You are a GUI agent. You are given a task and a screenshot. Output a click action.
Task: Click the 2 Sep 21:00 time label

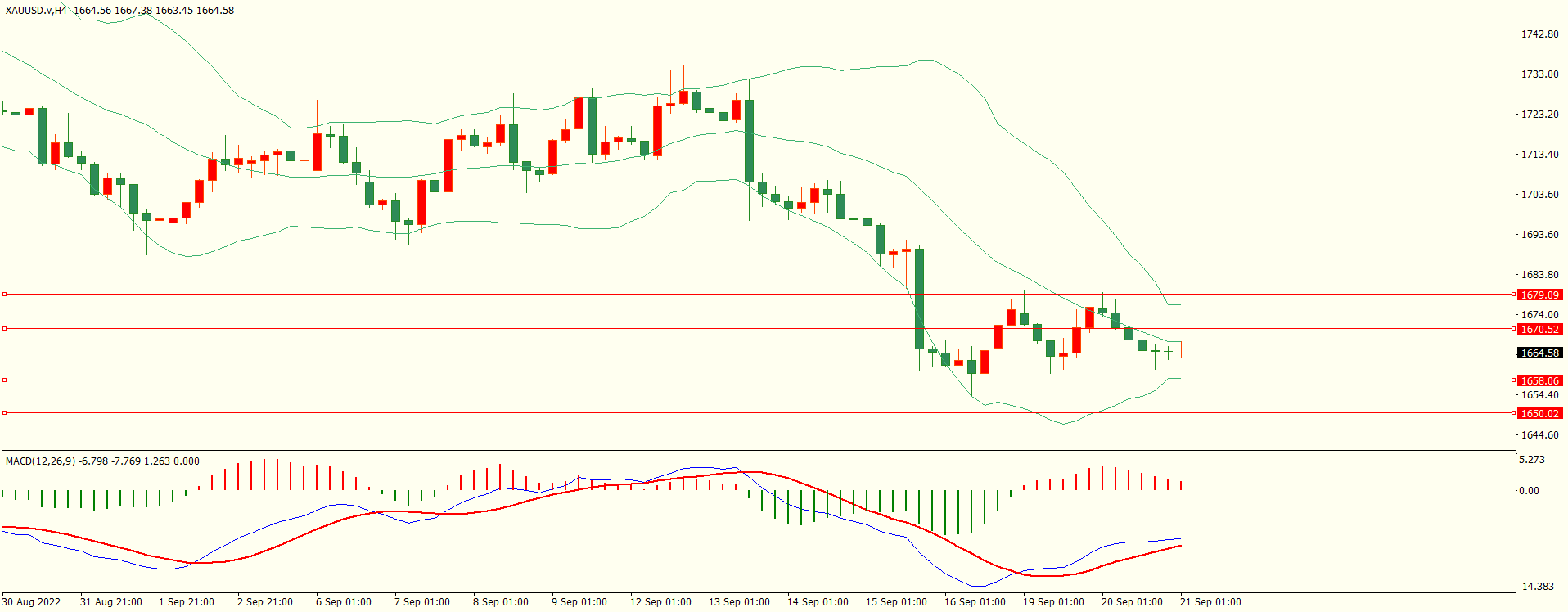click(x=265, y=602)
